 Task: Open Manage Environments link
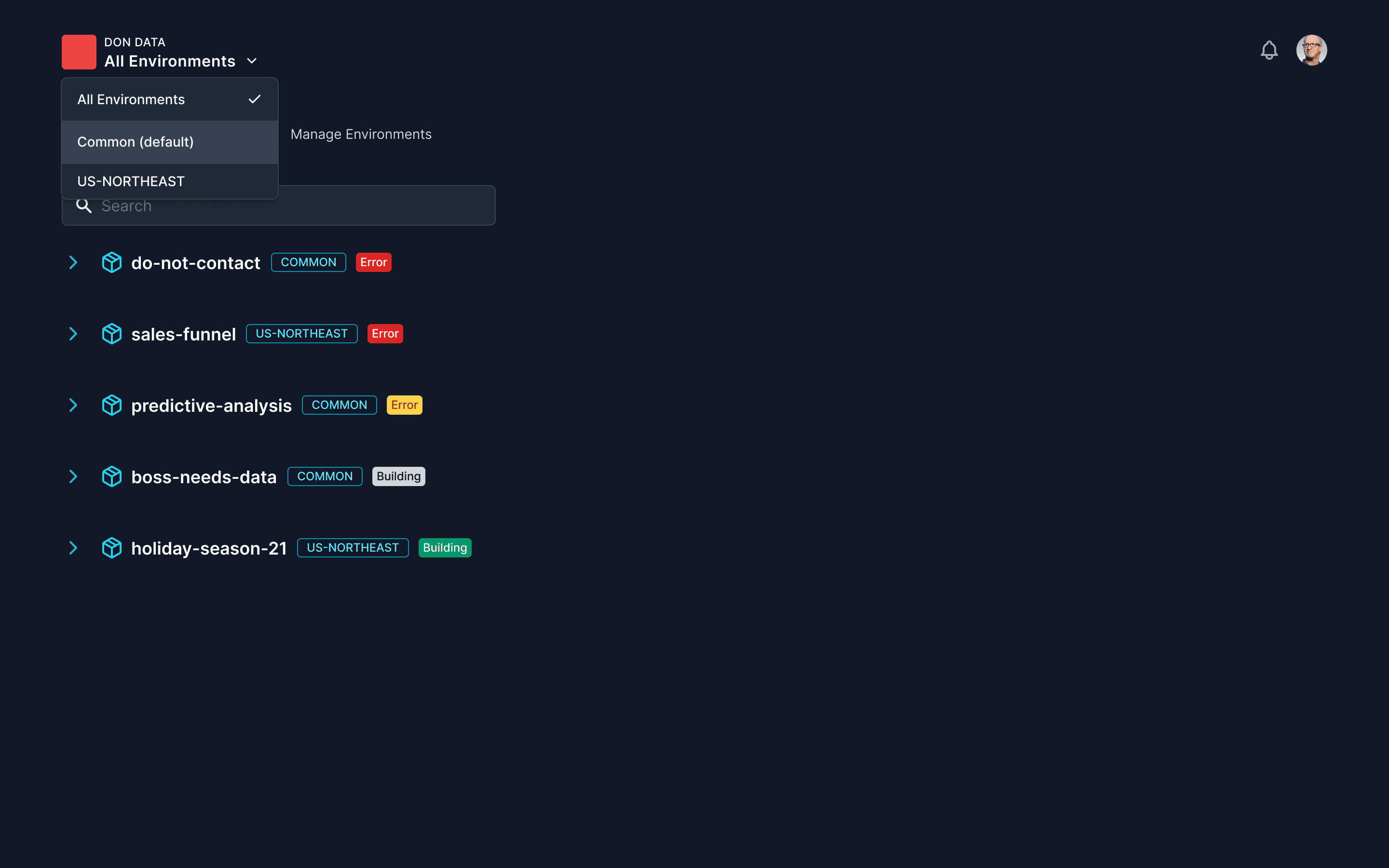tap(360, 135)
